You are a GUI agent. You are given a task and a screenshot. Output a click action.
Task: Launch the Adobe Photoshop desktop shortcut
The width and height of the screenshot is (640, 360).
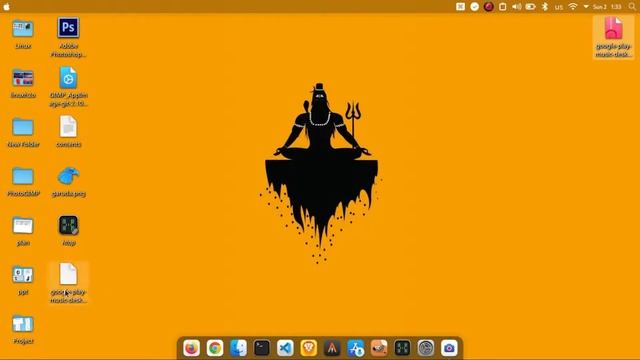coord(68,28)
